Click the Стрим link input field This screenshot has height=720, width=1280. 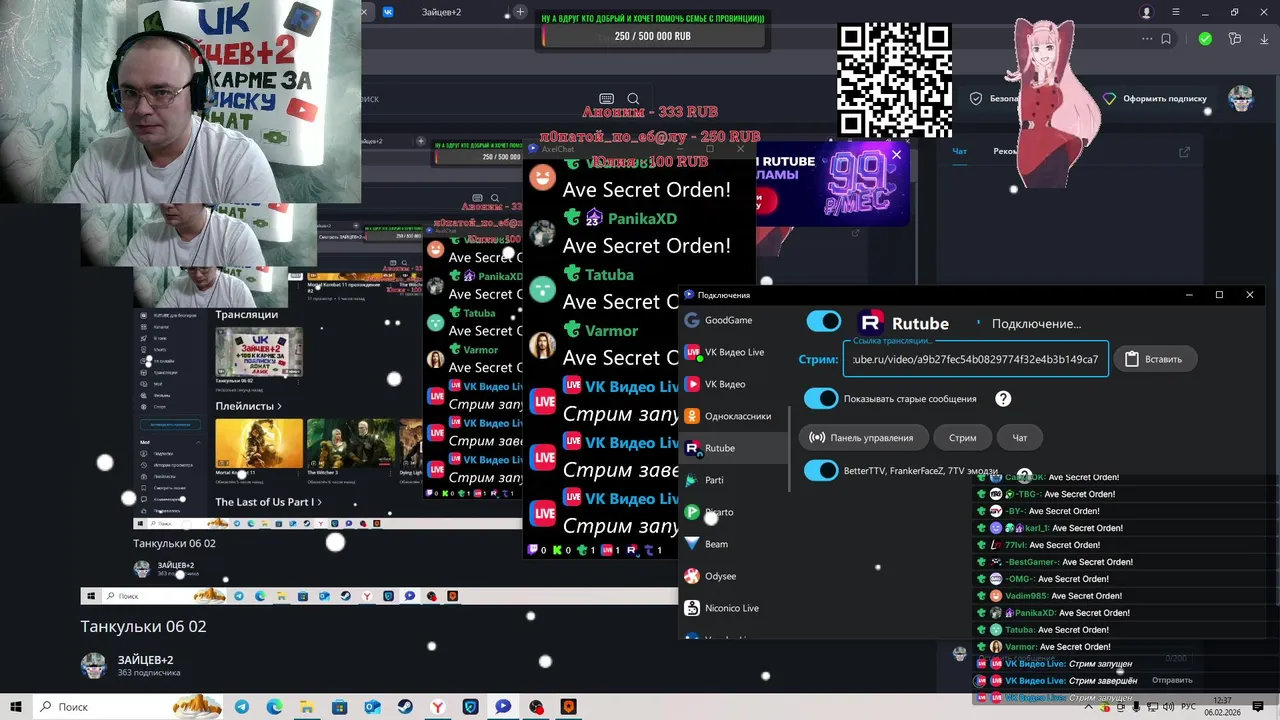click(975, 359)
